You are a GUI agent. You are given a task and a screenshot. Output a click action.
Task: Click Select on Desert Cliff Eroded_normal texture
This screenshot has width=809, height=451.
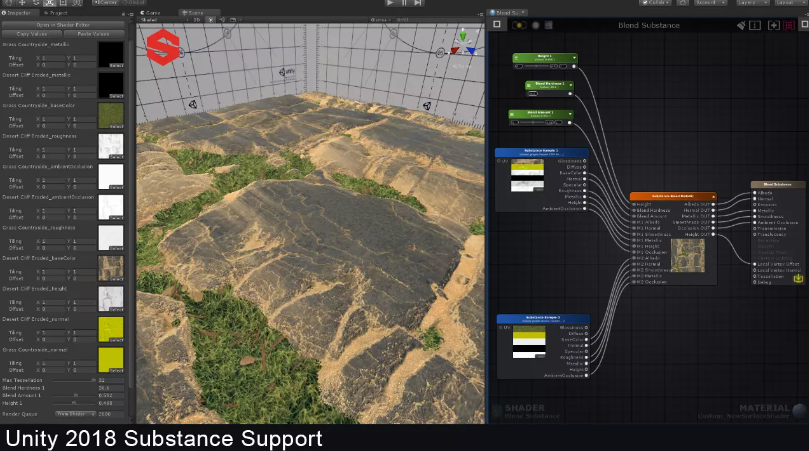pos(117,340)
